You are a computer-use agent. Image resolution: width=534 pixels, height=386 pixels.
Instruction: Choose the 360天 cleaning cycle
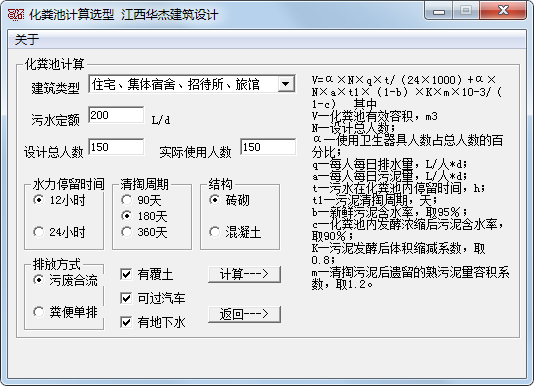coord(144,232)
